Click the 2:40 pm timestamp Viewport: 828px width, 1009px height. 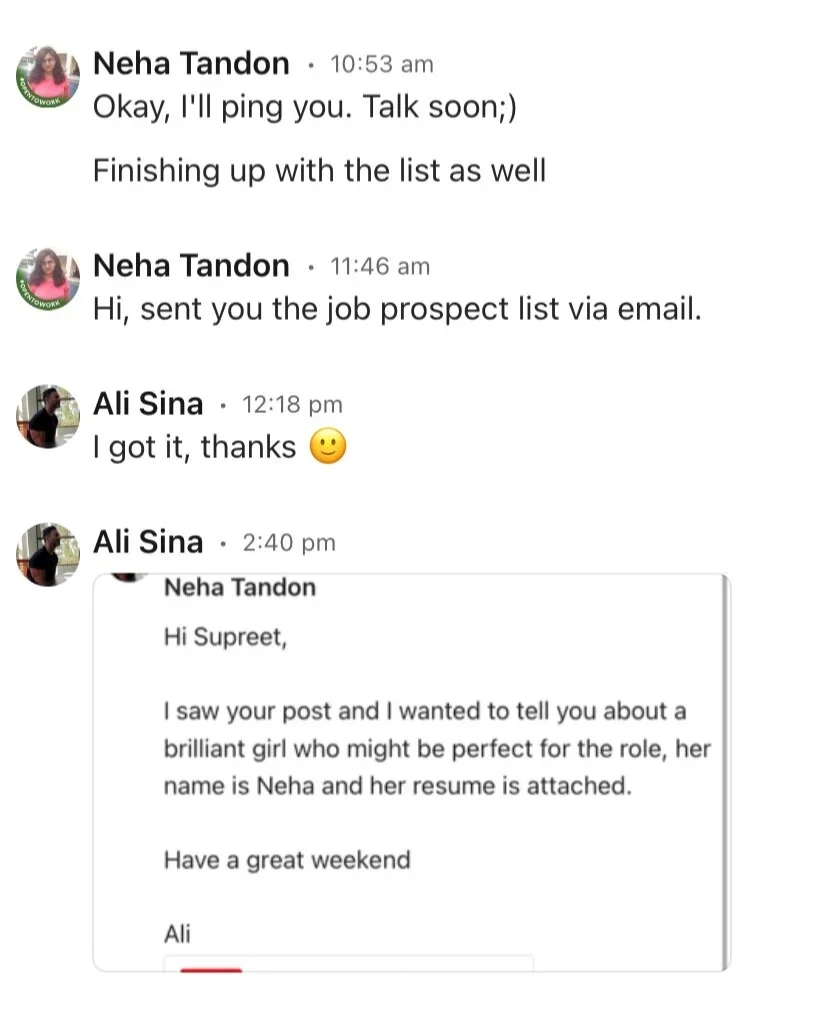(288, 543)
